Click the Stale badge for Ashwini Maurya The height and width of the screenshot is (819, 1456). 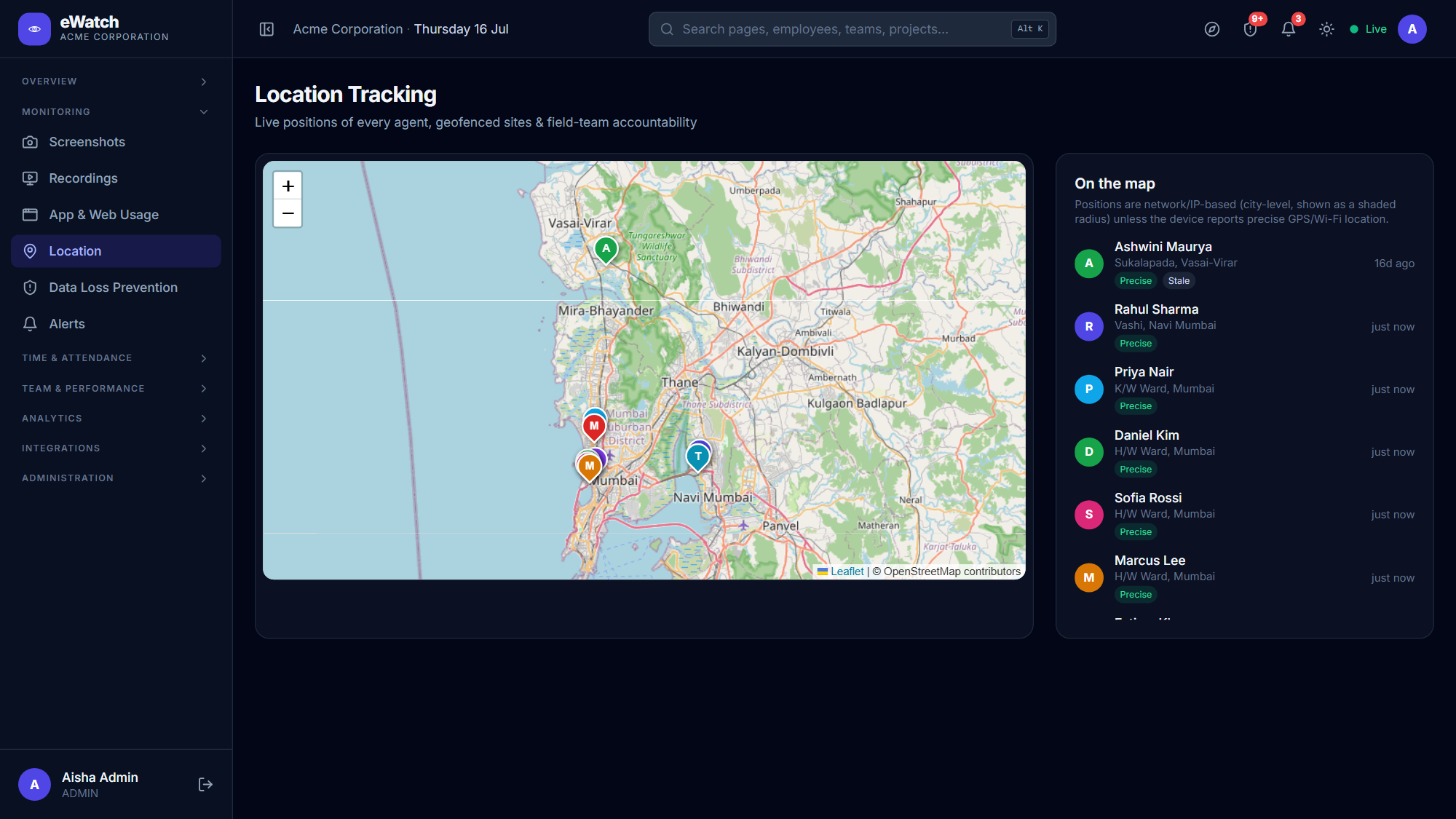[x=1179, y=281]
